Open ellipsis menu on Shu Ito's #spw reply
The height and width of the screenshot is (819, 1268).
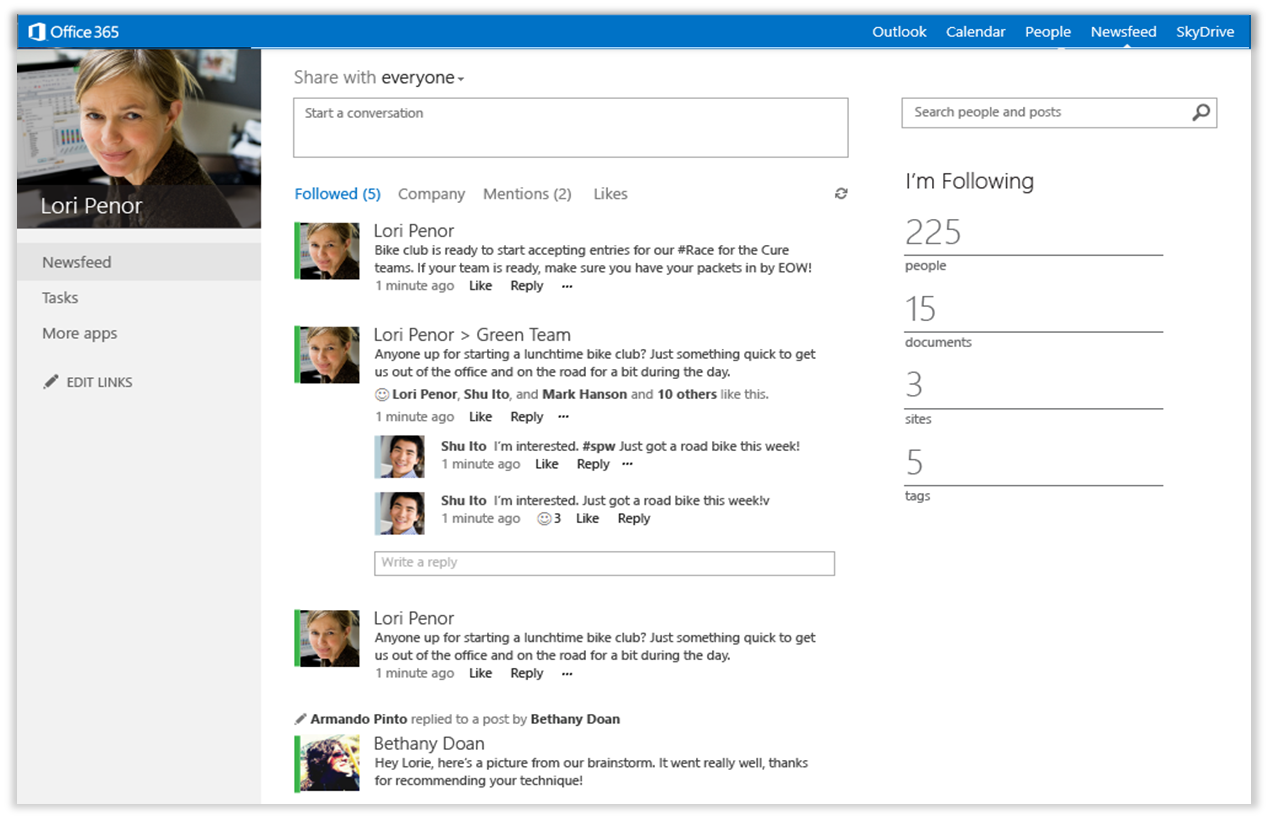(x=627, y=464)
